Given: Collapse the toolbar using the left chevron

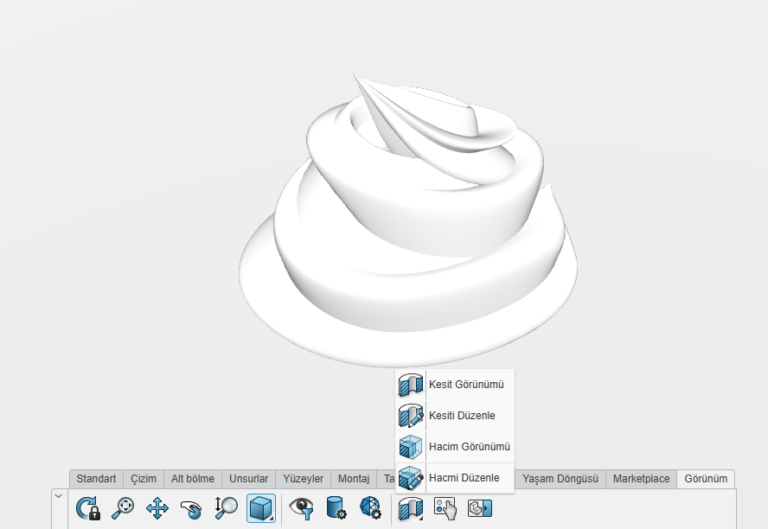Looking at the screenshot, I should tap(58, 496).
